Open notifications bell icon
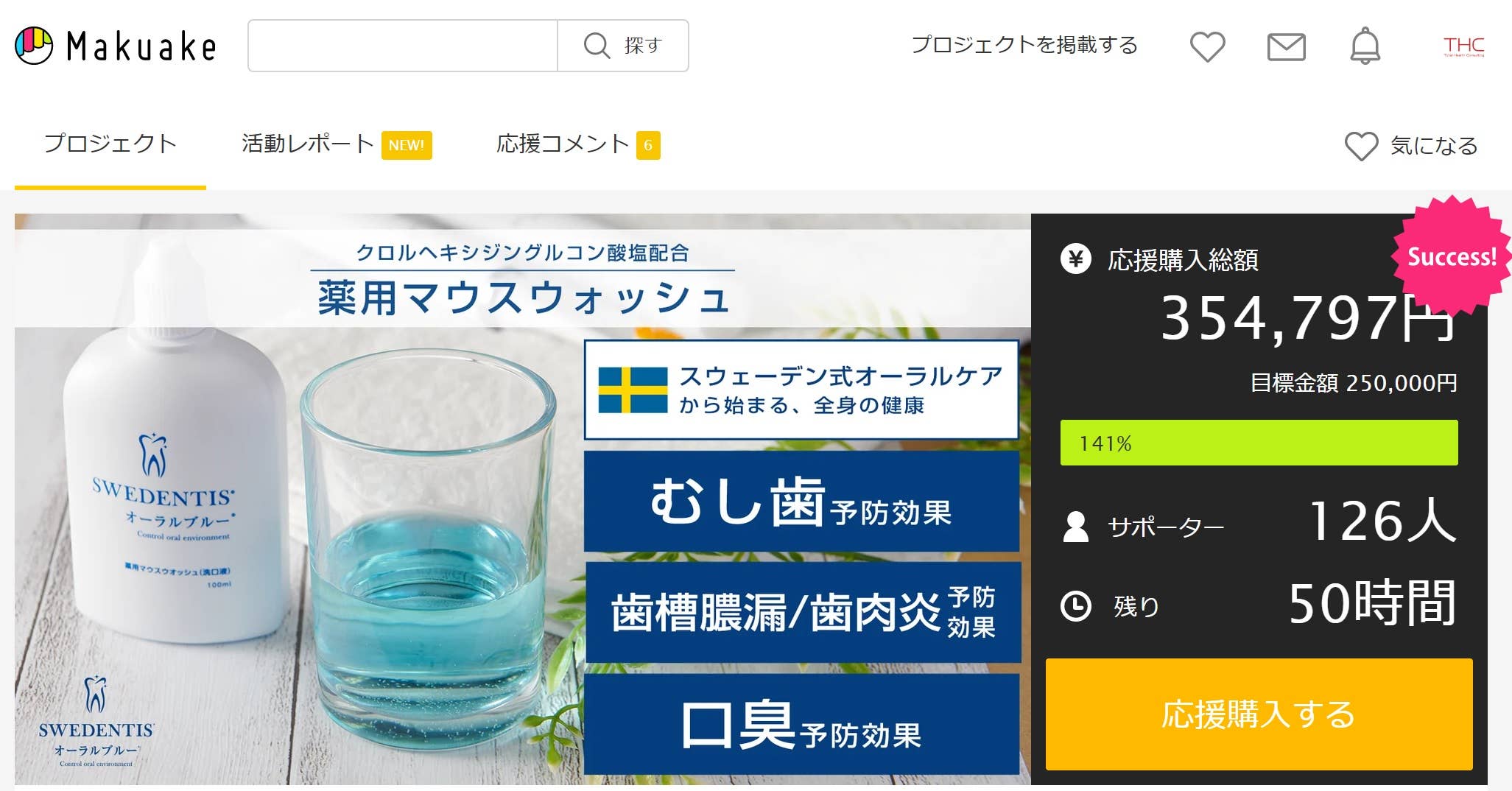Screen dimensions: 1512x791 pos(1365,46)
